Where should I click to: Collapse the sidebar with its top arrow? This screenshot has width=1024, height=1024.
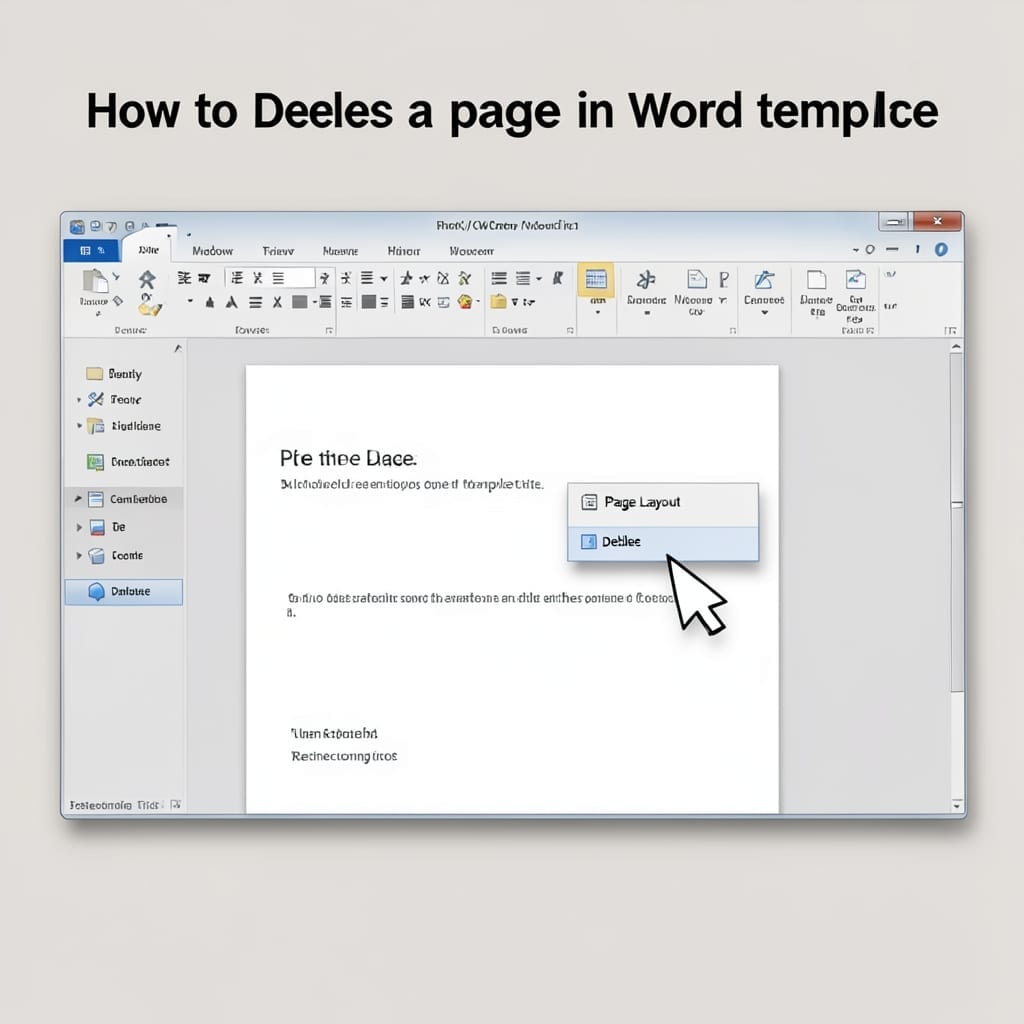point(178,349)
